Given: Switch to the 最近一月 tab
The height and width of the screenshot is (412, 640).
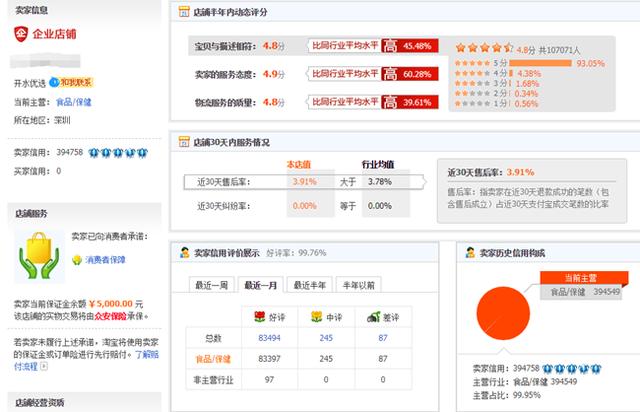Looking at the screenshot, I should tap(260, 285).
